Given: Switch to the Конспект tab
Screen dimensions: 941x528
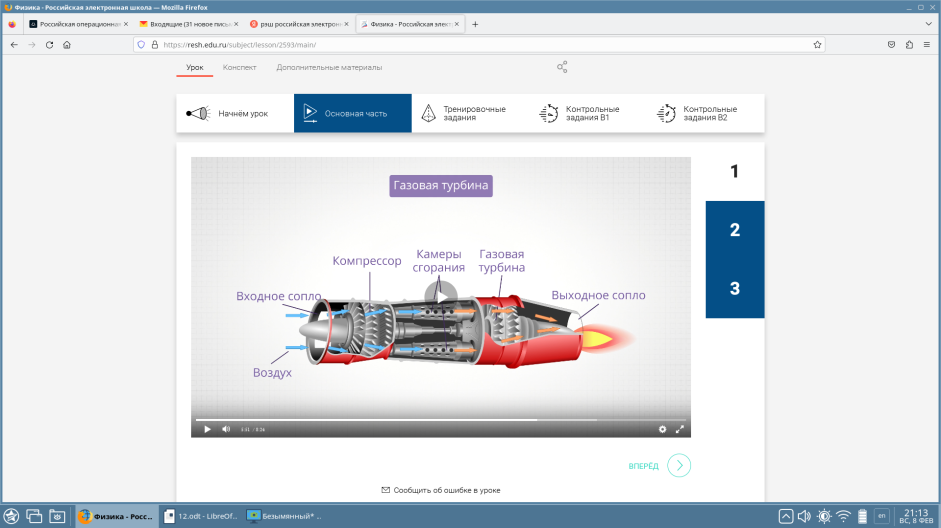Looking at the screenshot, I should point(240,67).
